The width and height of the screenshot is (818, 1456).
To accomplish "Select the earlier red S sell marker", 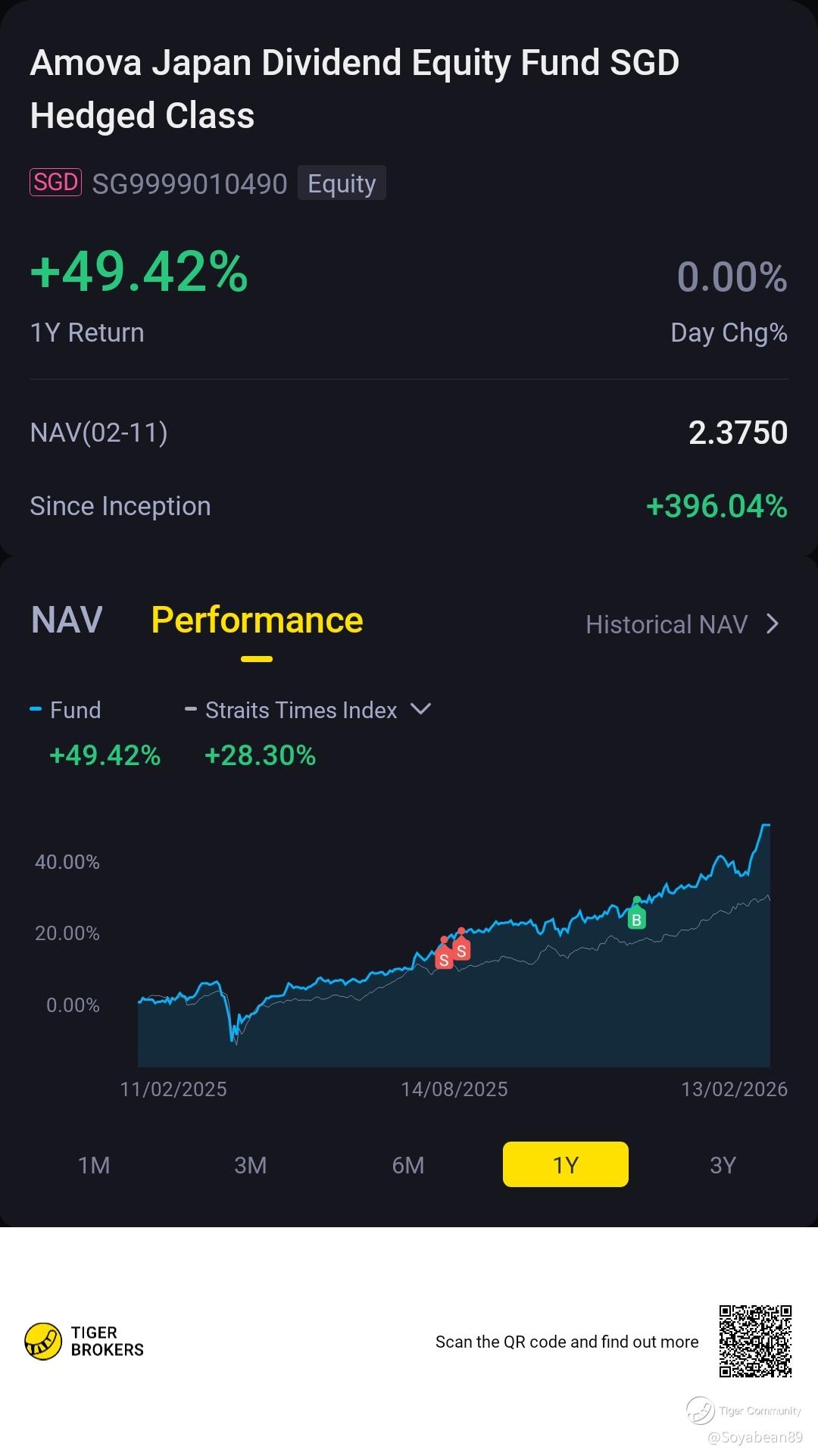I will point(444,959).
